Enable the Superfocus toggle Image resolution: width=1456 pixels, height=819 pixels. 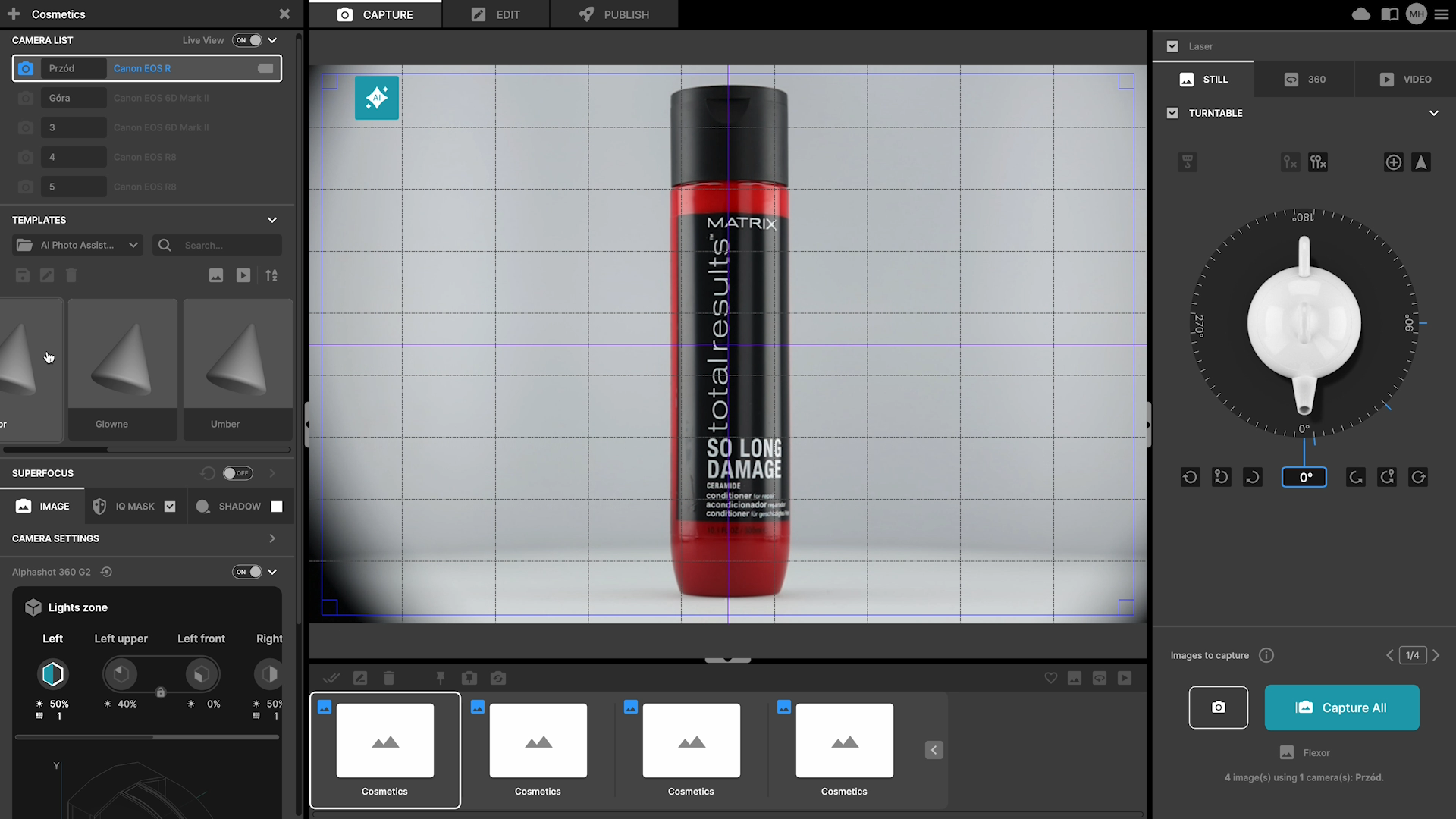[237, 473]
